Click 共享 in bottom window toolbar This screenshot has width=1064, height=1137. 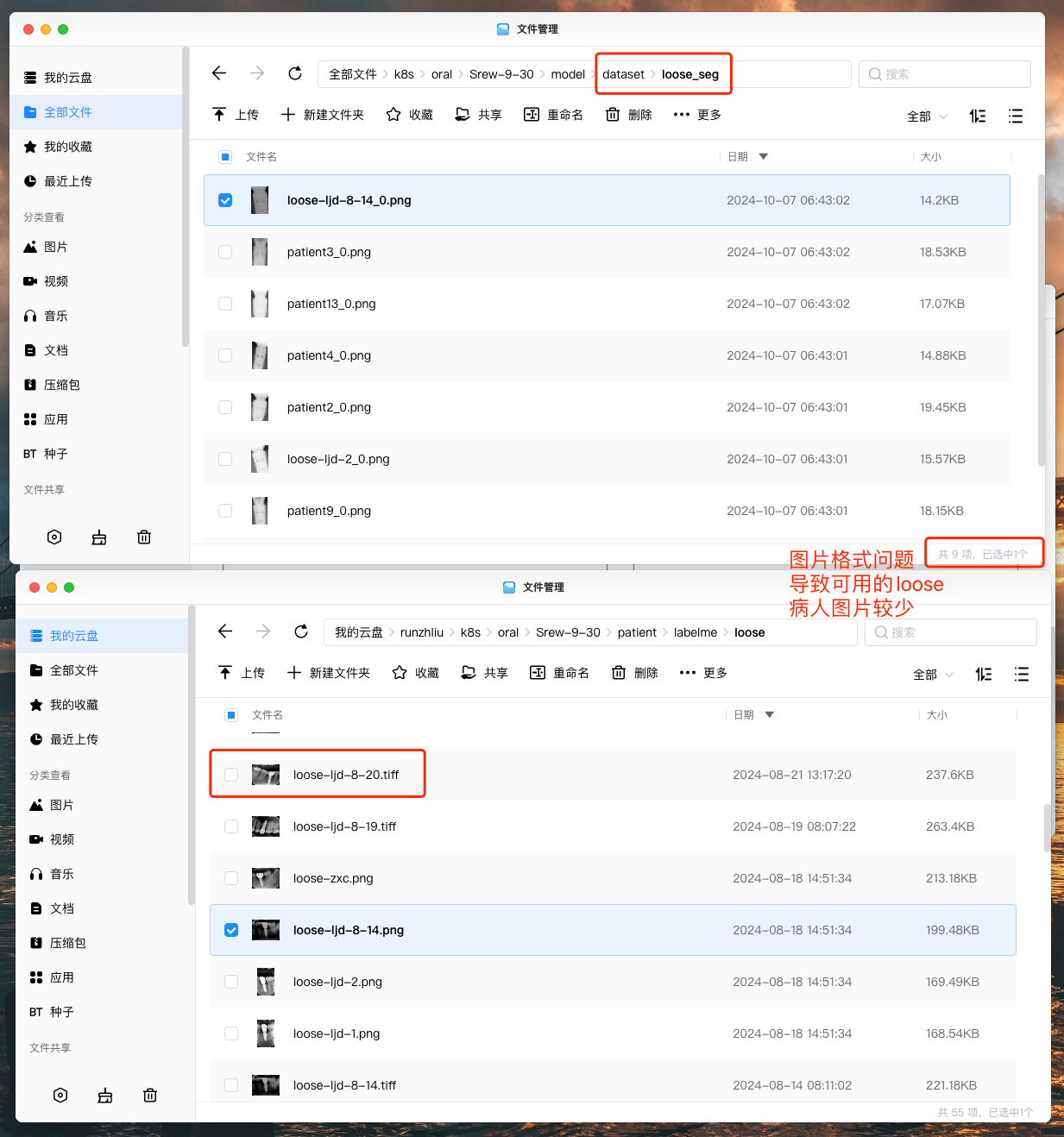click(484, 673)
